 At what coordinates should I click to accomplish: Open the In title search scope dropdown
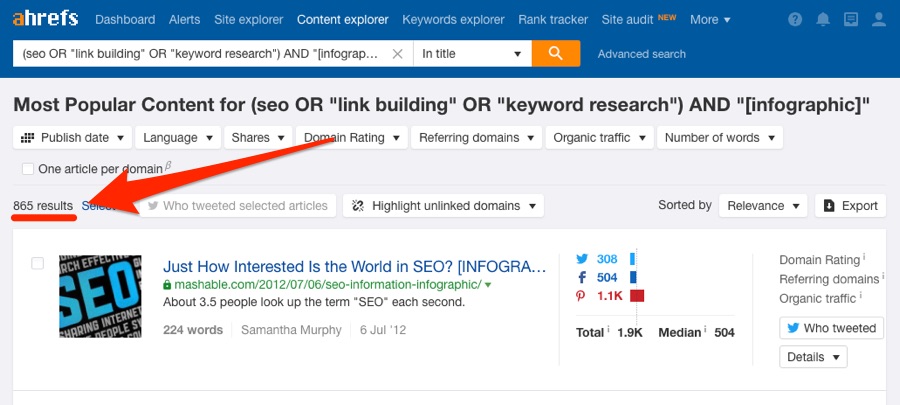(472, 54)
